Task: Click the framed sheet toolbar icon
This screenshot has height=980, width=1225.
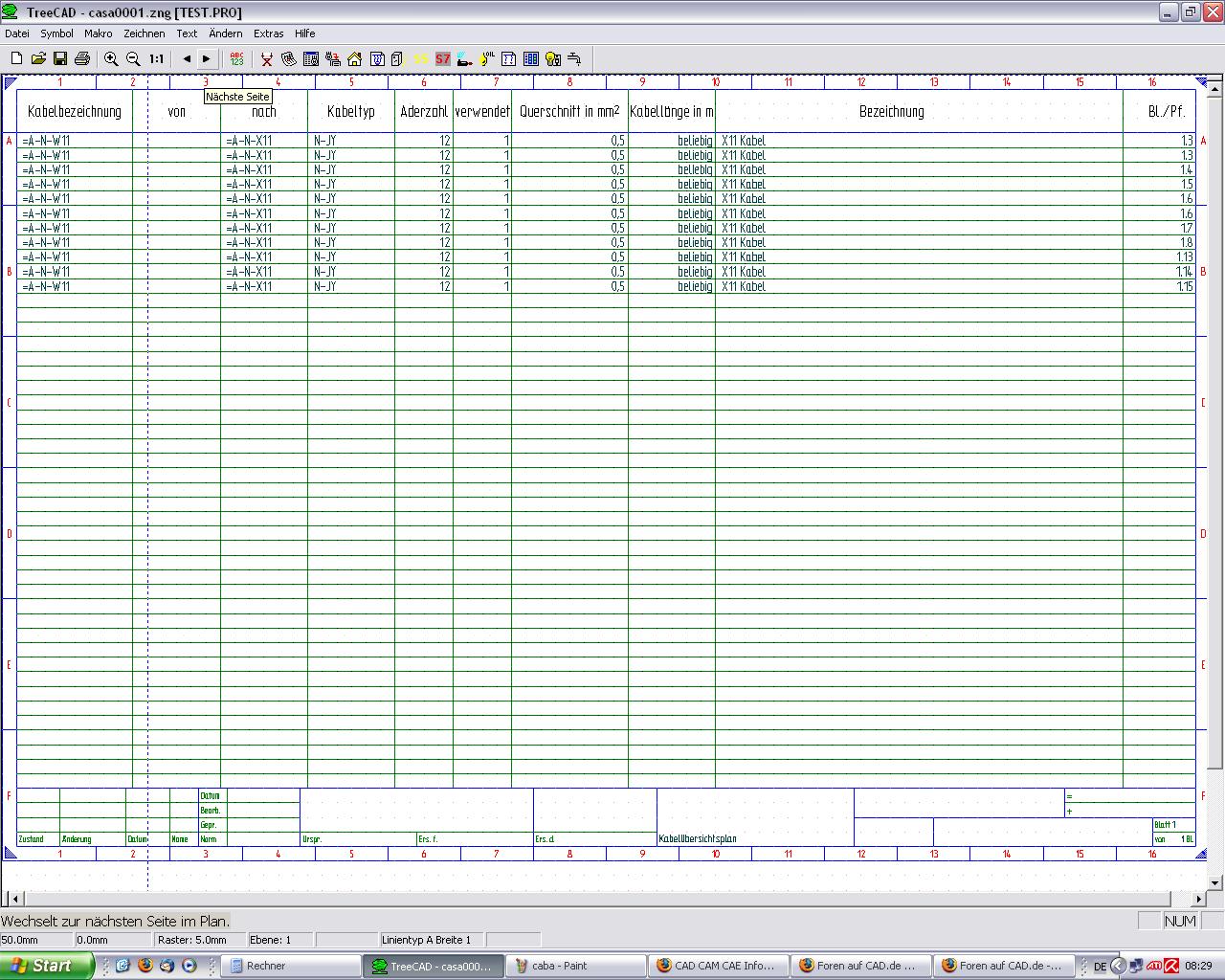Action: (x=509, y=58)
